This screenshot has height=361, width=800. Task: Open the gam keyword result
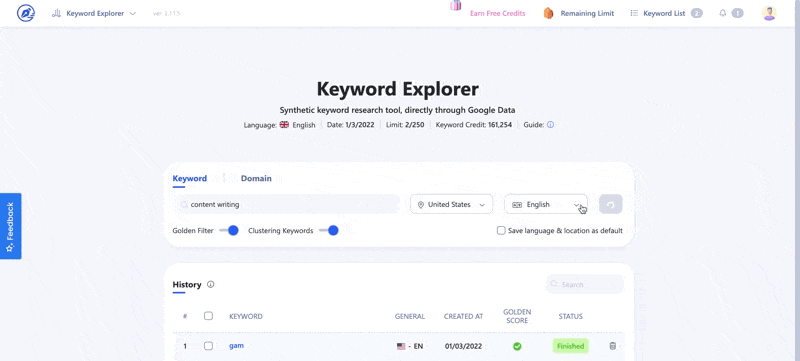point(236,346)
